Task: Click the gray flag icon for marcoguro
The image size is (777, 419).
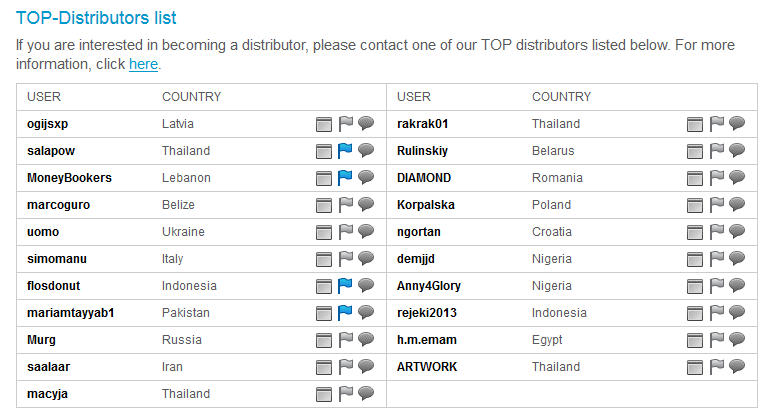Action: click(345, 205)
